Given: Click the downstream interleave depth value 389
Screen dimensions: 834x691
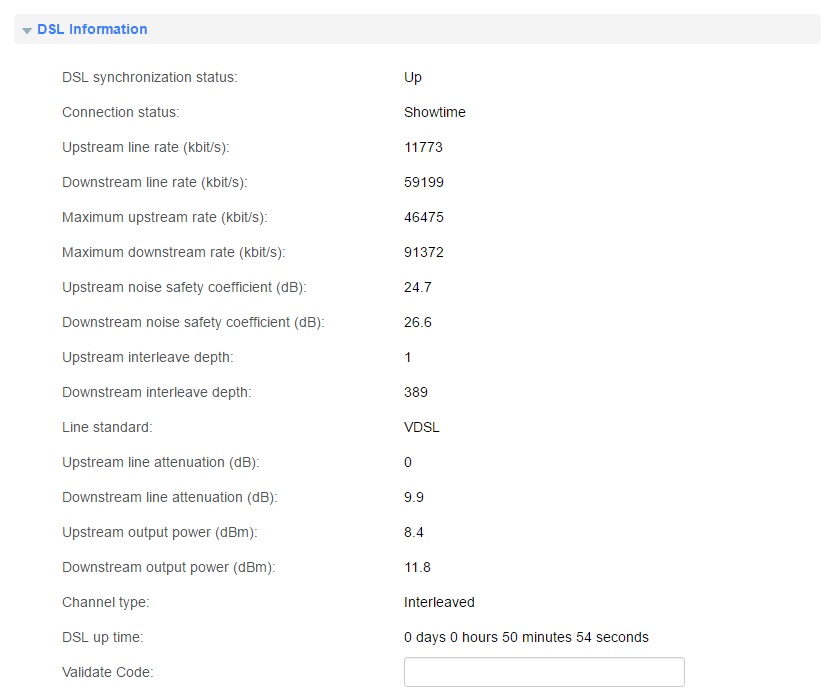Looking at the screenshot, I should 416,393.
